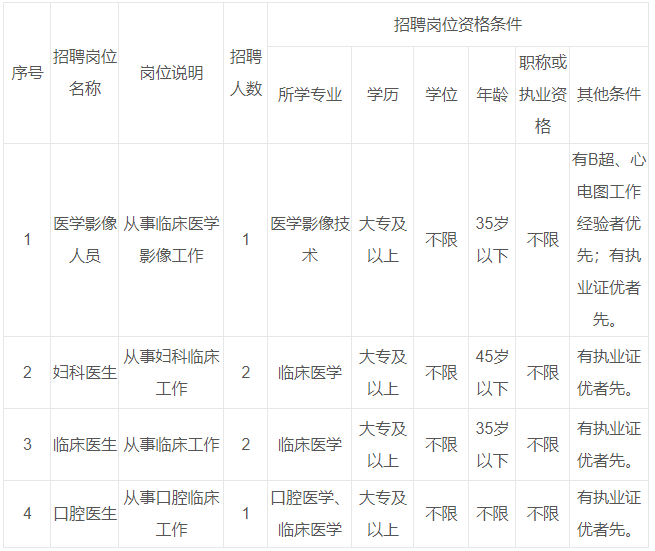The width and height of the screenshot is (655, 551).
Task: Select the 岗位说明 header cell
Action: [171, 74]
